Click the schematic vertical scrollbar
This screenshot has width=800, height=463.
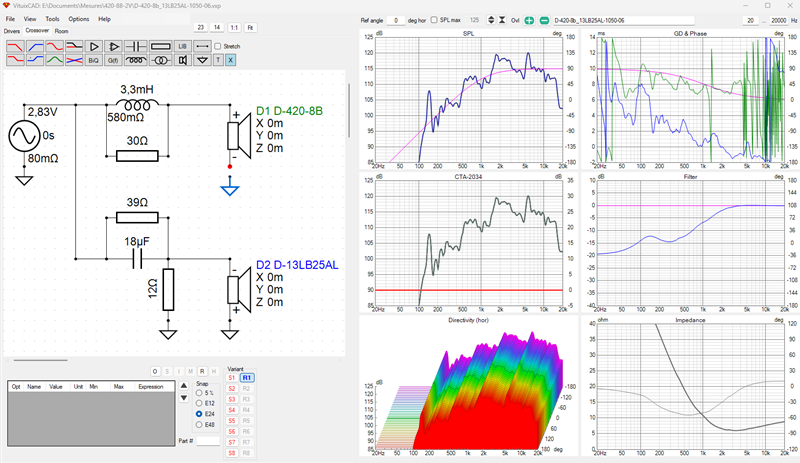click(349, 110)
